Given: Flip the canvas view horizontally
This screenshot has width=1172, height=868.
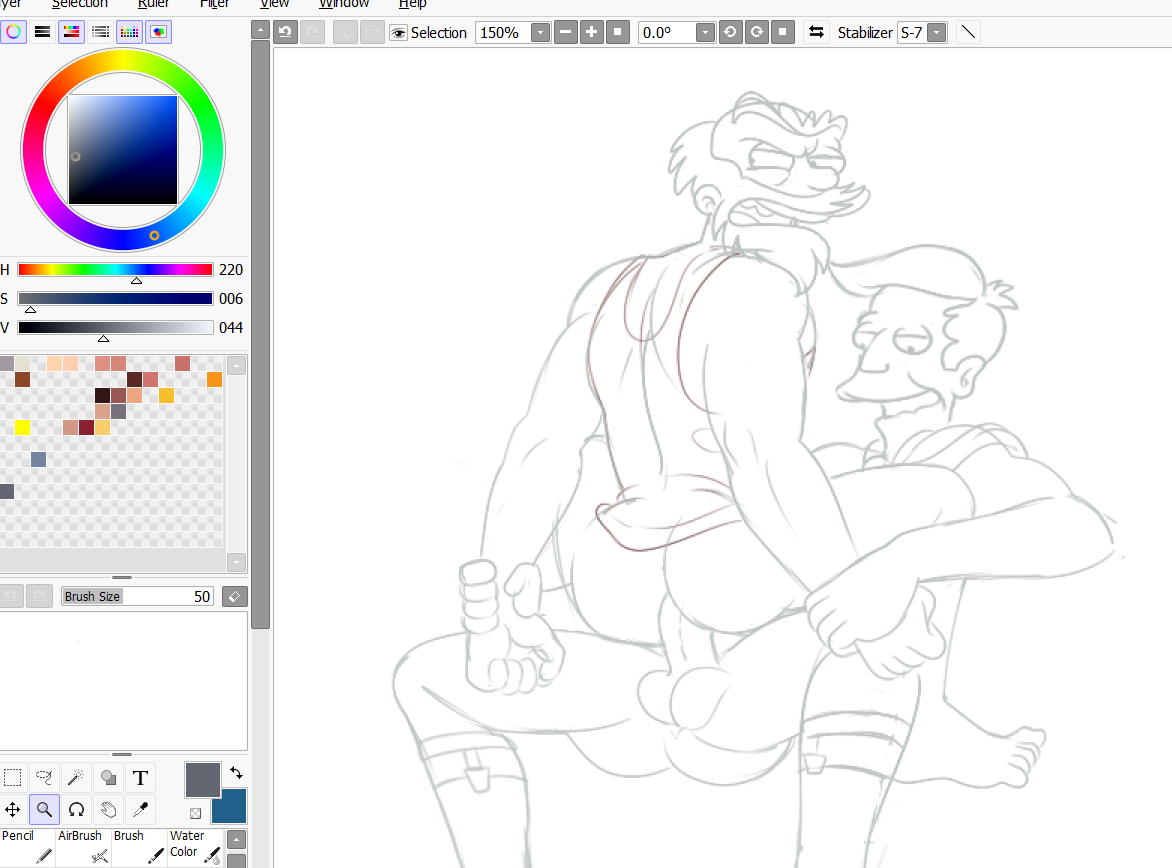Looking at the screenshot, I should pos(817,32).
